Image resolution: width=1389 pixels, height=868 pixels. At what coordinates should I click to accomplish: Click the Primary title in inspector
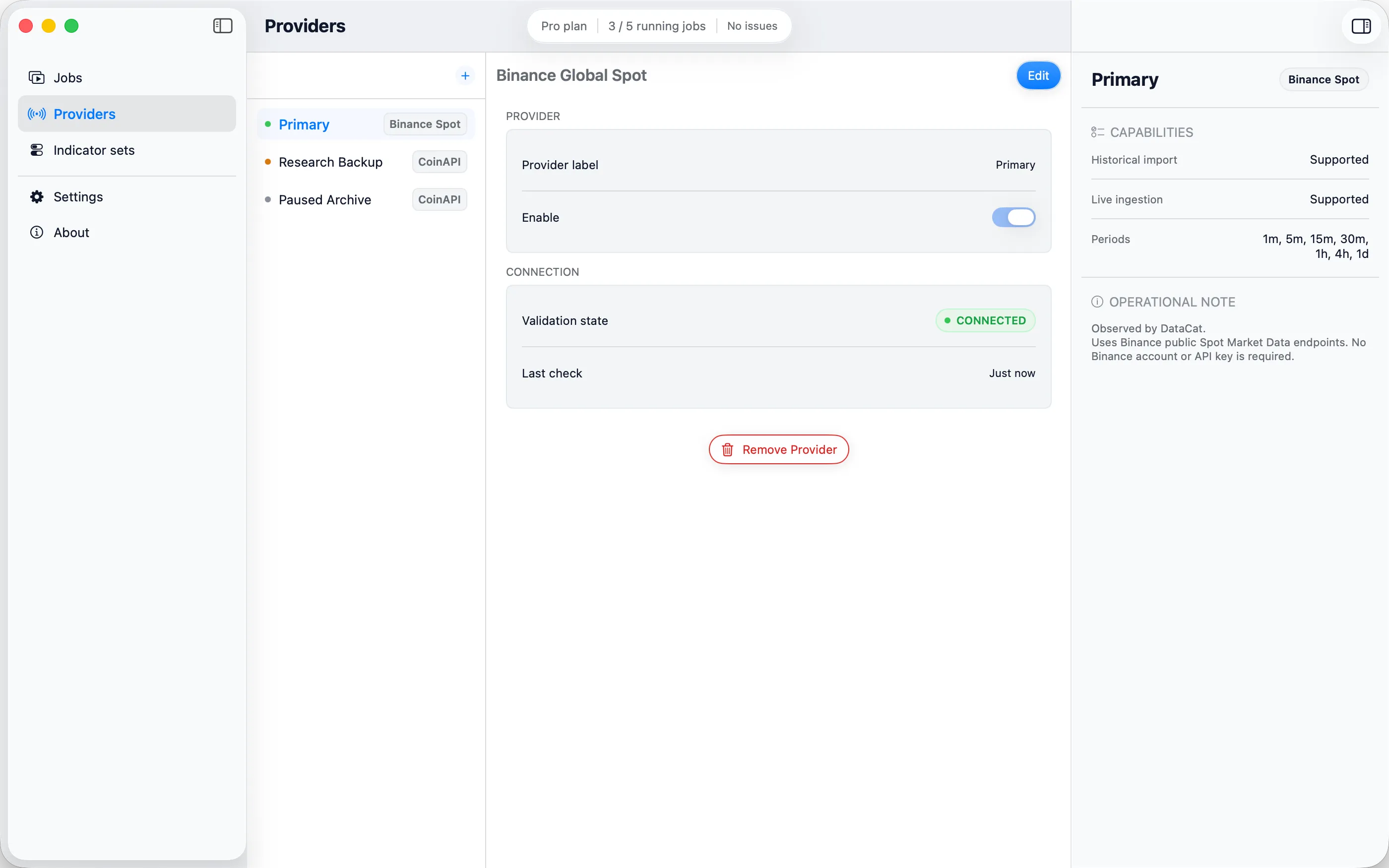click(1125, 79)
